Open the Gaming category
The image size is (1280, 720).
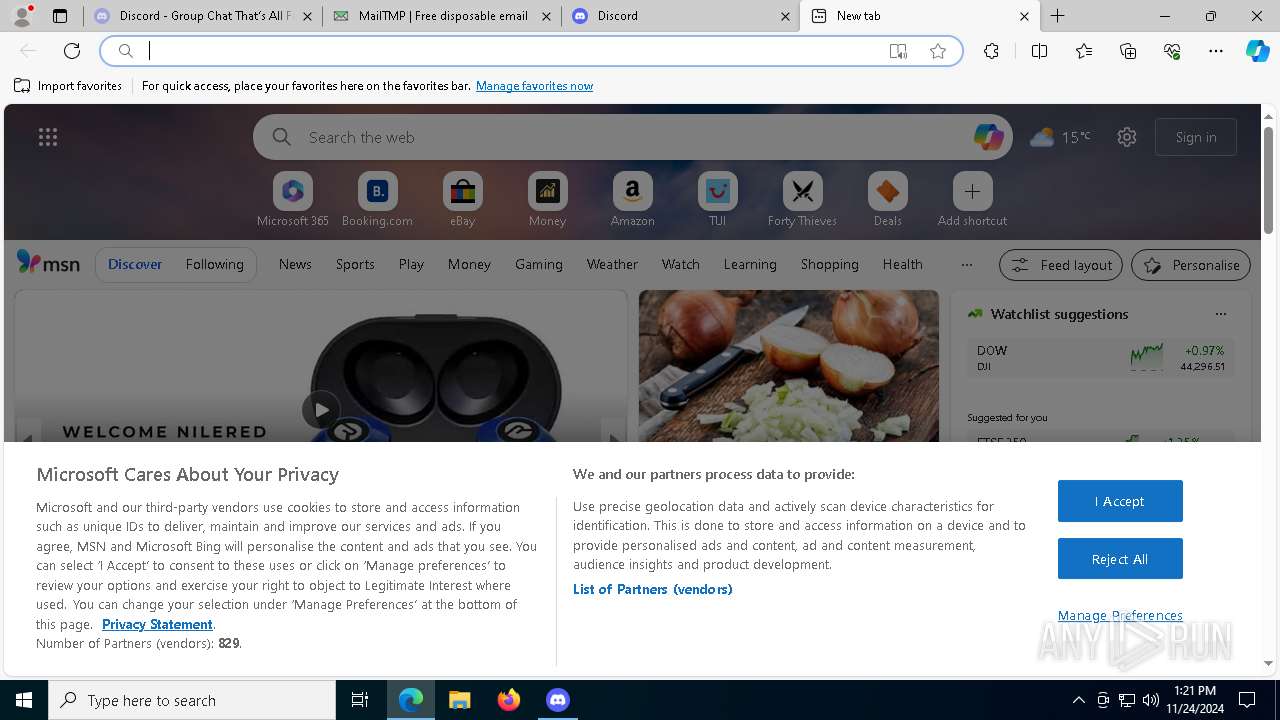[x=539, y=264]
